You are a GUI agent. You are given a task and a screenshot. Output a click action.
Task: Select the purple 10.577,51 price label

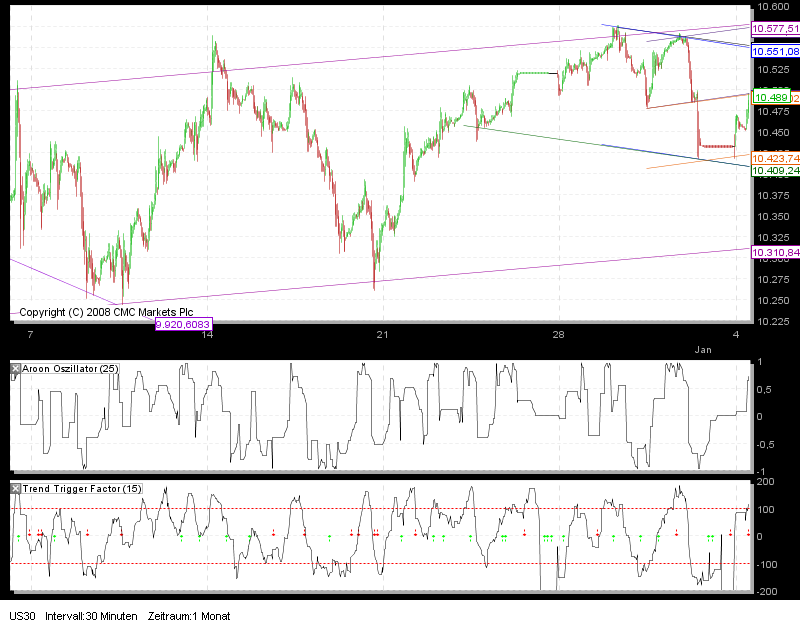click(773, 30)
